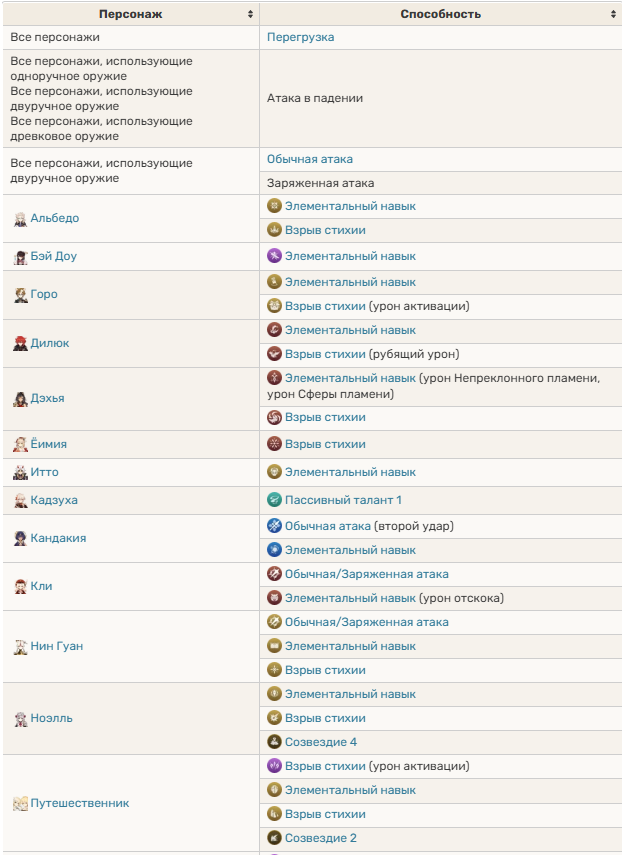Image resolution: width=622 pixels, height=855 pixels.
Task: Click Ёимия's Взрыв стихии icon
Action: coord(274,444)
